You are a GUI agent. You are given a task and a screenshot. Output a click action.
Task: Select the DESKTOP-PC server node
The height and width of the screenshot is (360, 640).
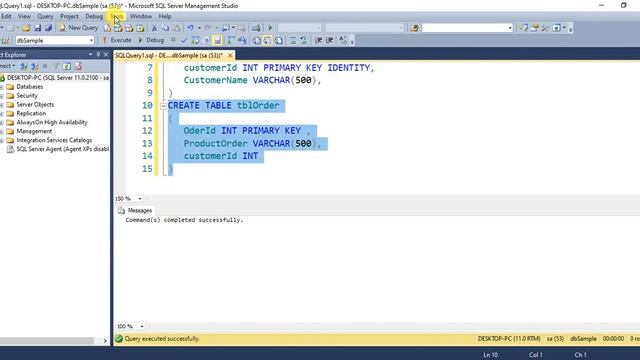click(x=57, y=78)
